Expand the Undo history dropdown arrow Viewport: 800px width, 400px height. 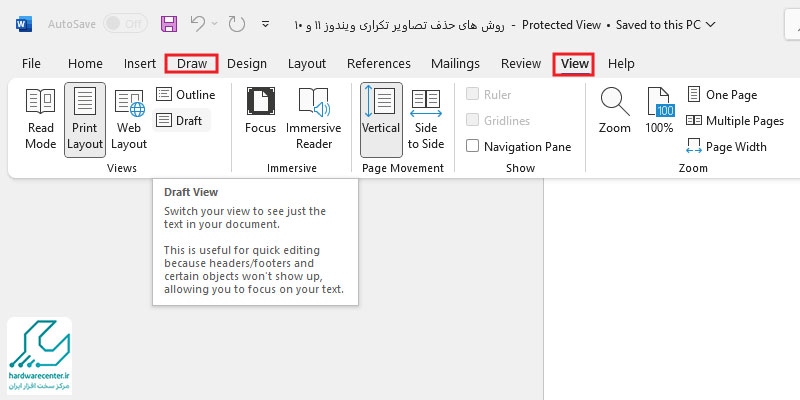[214, 24]
